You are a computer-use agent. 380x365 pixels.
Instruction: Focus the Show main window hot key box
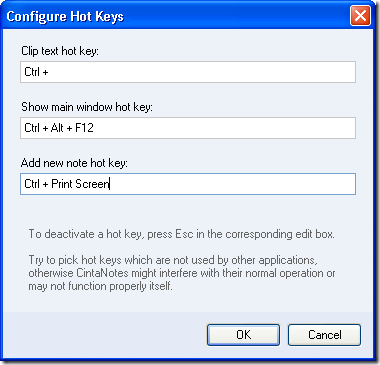[188, 128]
